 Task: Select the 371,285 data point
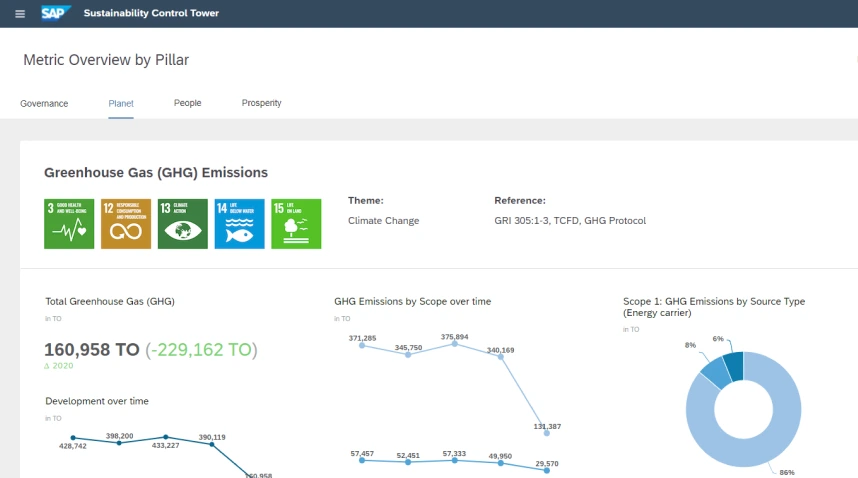362,345
